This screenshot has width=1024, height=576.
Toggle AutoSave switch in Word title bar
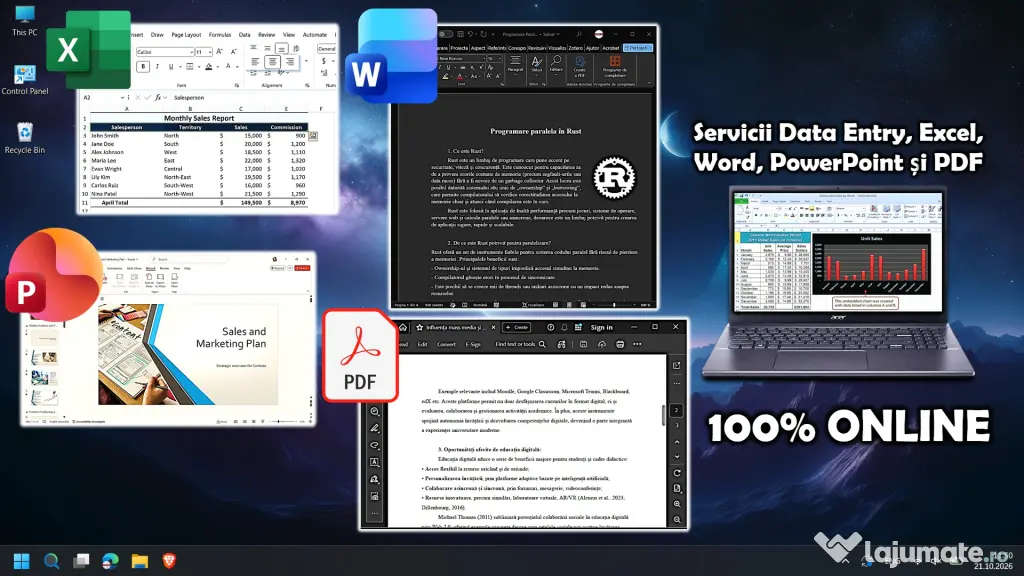coord(445,34)
